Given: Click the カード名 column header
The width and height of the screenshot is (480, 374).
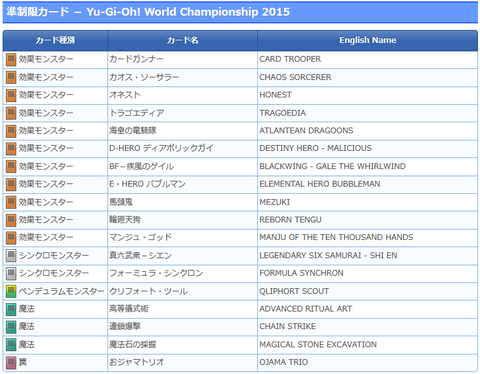Looking at the screenshot, I should click(x=182, y=40).
